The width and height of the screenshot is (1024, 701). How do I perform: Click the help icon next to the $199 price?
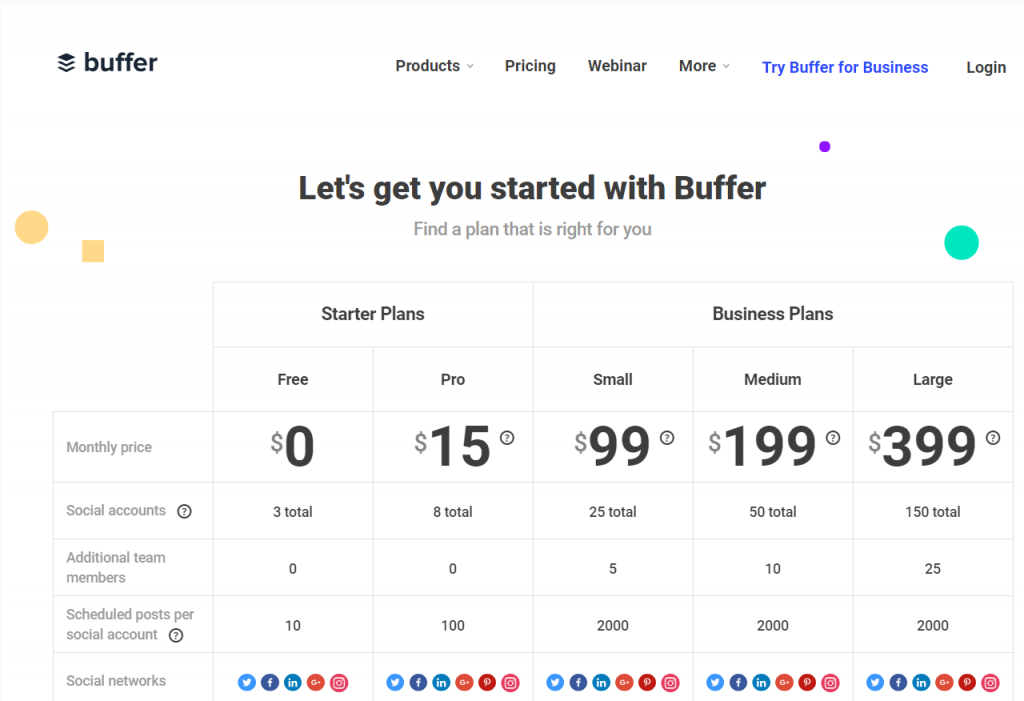tap(834, 436)
